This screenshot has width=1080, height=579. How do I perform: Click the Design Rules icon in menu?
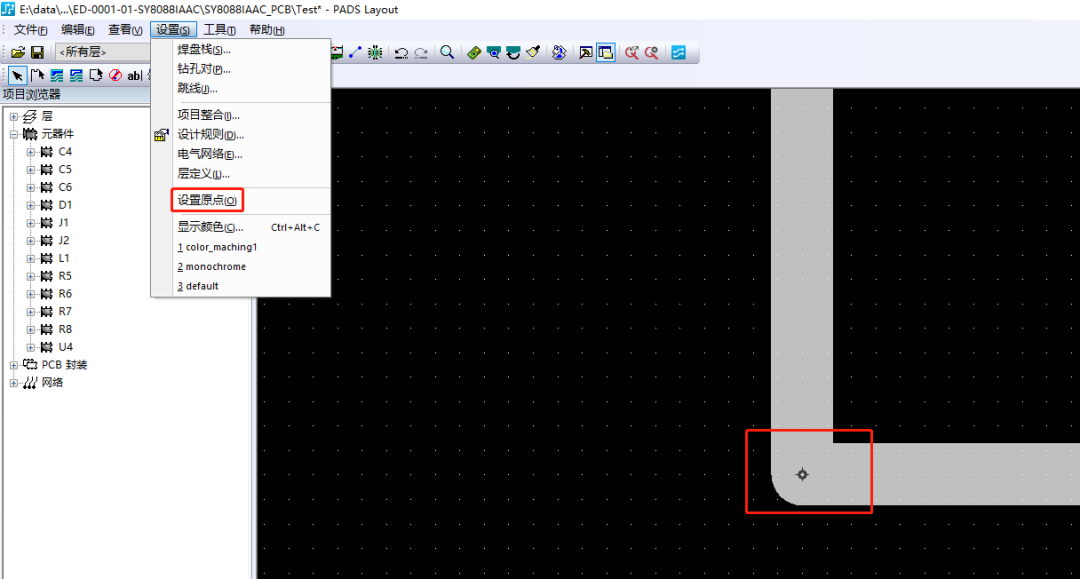pyautogui.click(x=161, y=135)
